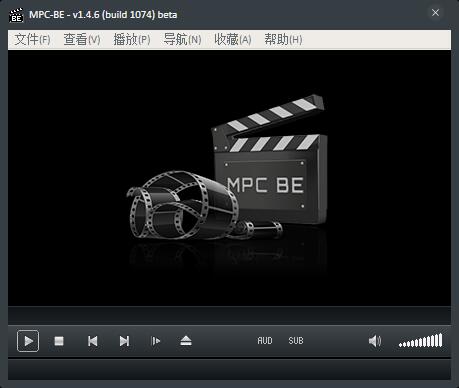Skip to the next file
Image resolution: width=459 pixels, height=388 pixels.
click(124, 341)
